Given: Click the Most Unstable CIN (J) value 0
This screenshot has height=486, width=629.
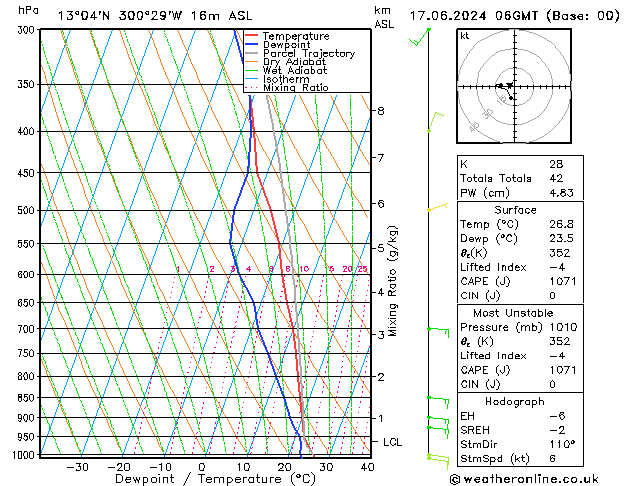Looking at the screenshot, I should 552,384.
